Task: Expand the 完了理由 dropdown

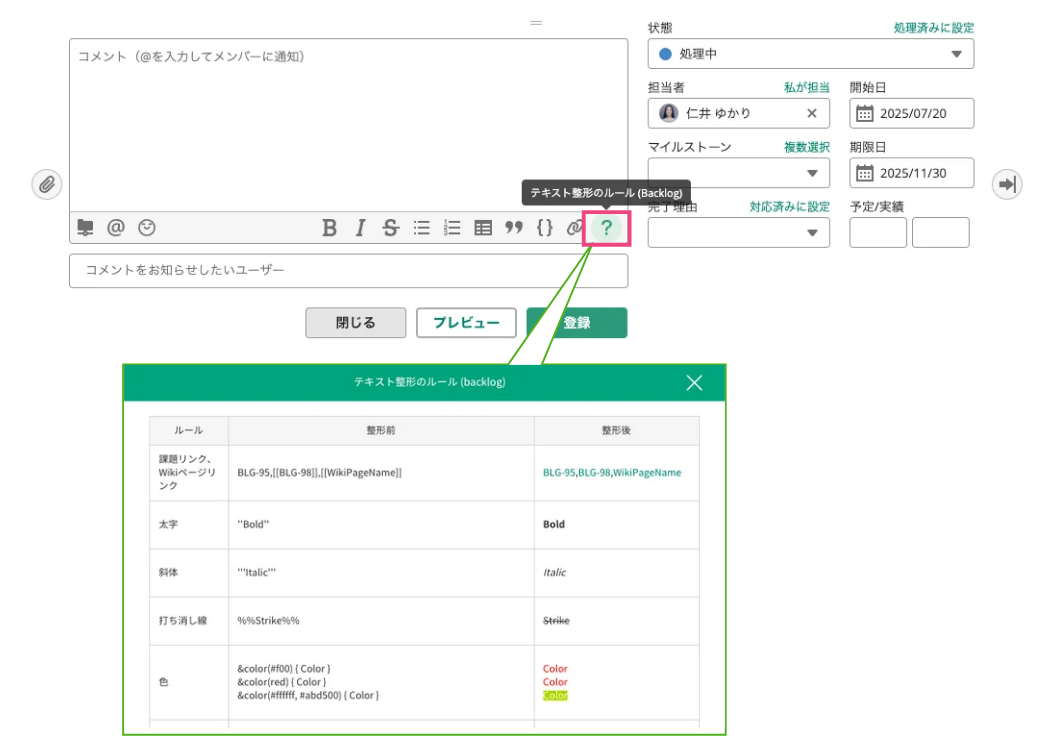Action: point(738,232)
